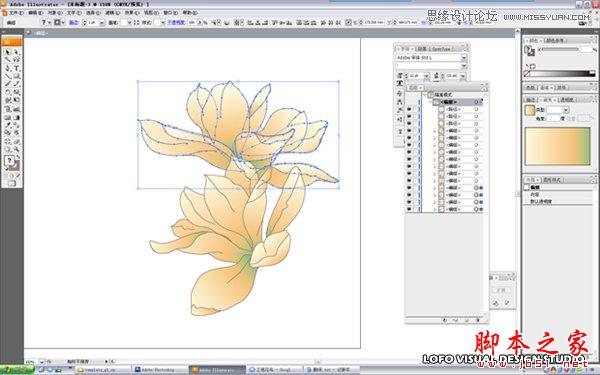The width and height of the screenshot is (600, 375).
Task: Click the gradient preview bar in Gradient panel
Action: [558, 146]
